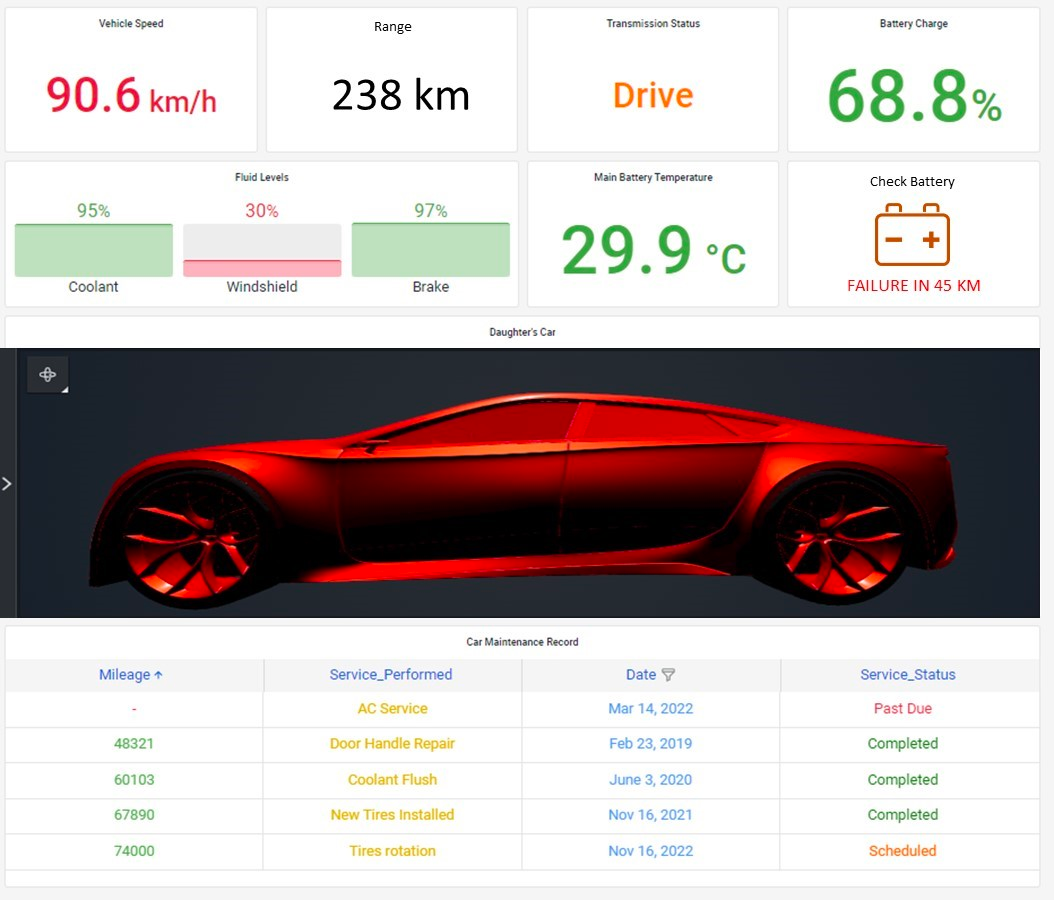Click the Mileage column header

(124, 674)
